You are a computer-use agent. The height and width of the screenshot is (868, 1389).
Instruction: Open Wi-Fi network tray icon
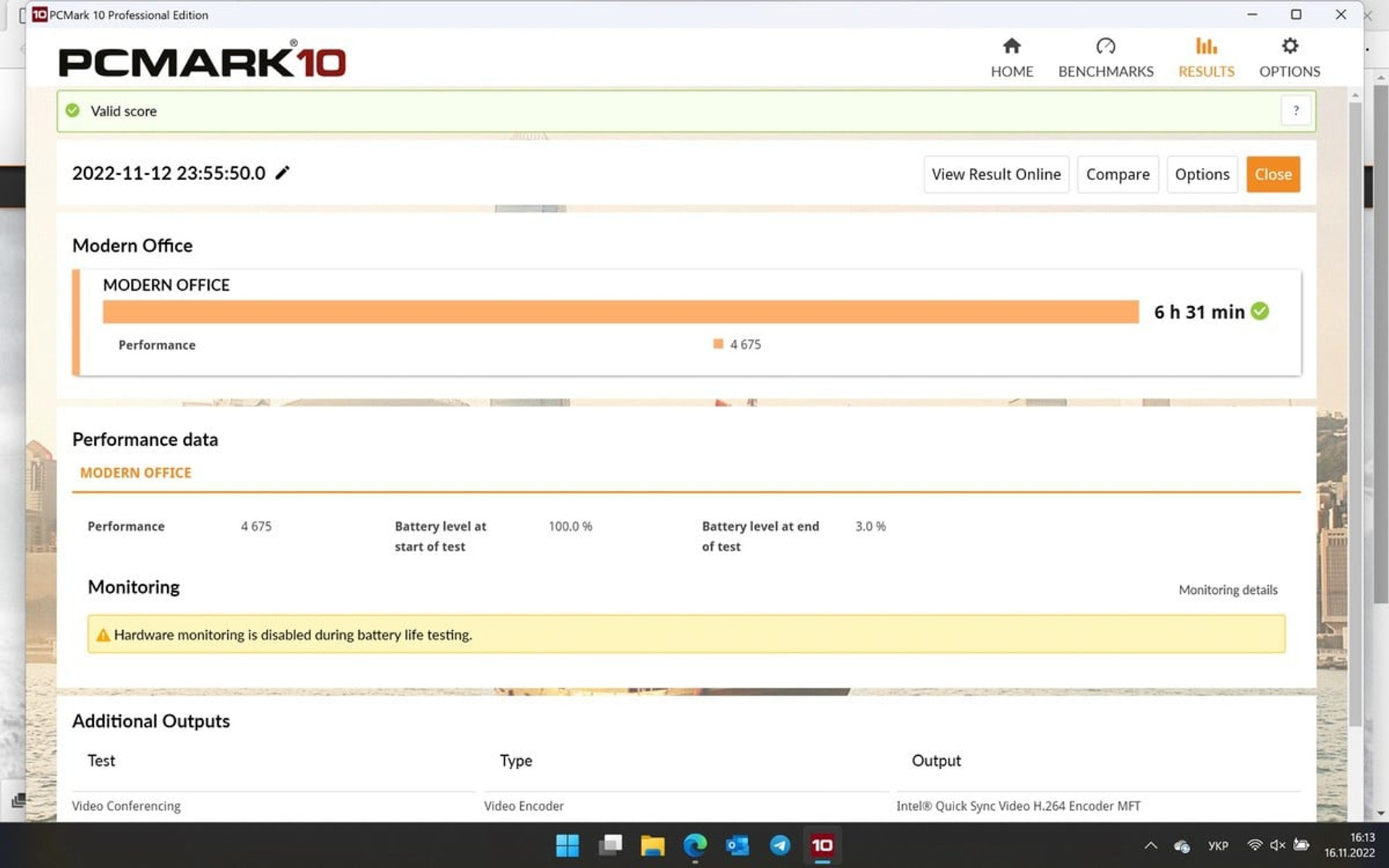click(x=1254, y=845)
